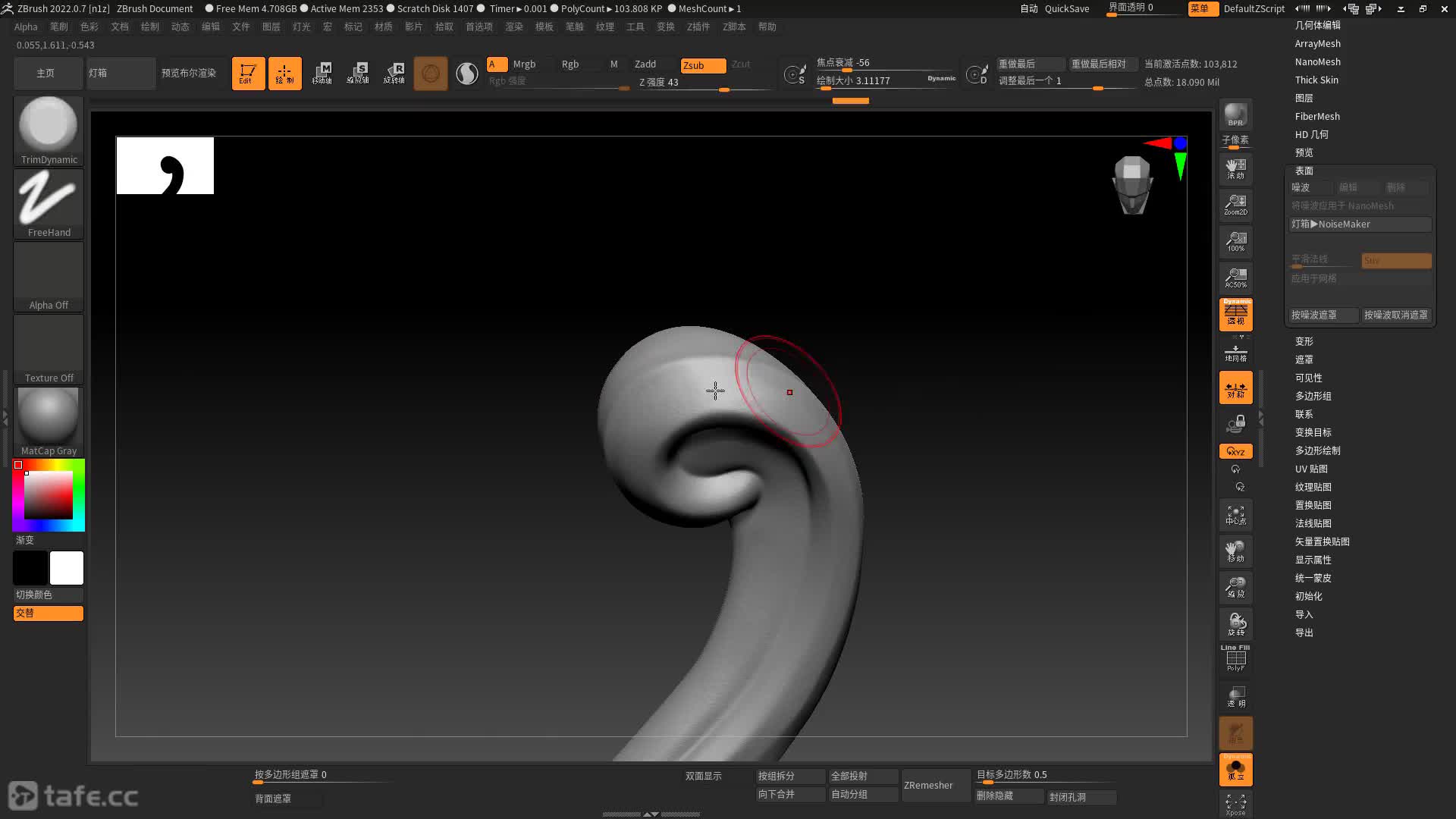
Task: Toggle the Mrgb channel button
Action: tap(524, 64)
